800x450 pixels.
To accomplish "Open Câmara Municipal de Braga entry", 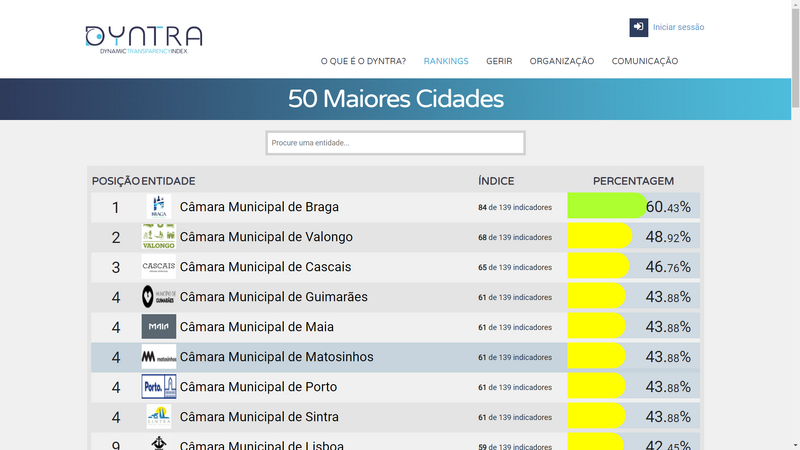I will (x=259, y=207).
